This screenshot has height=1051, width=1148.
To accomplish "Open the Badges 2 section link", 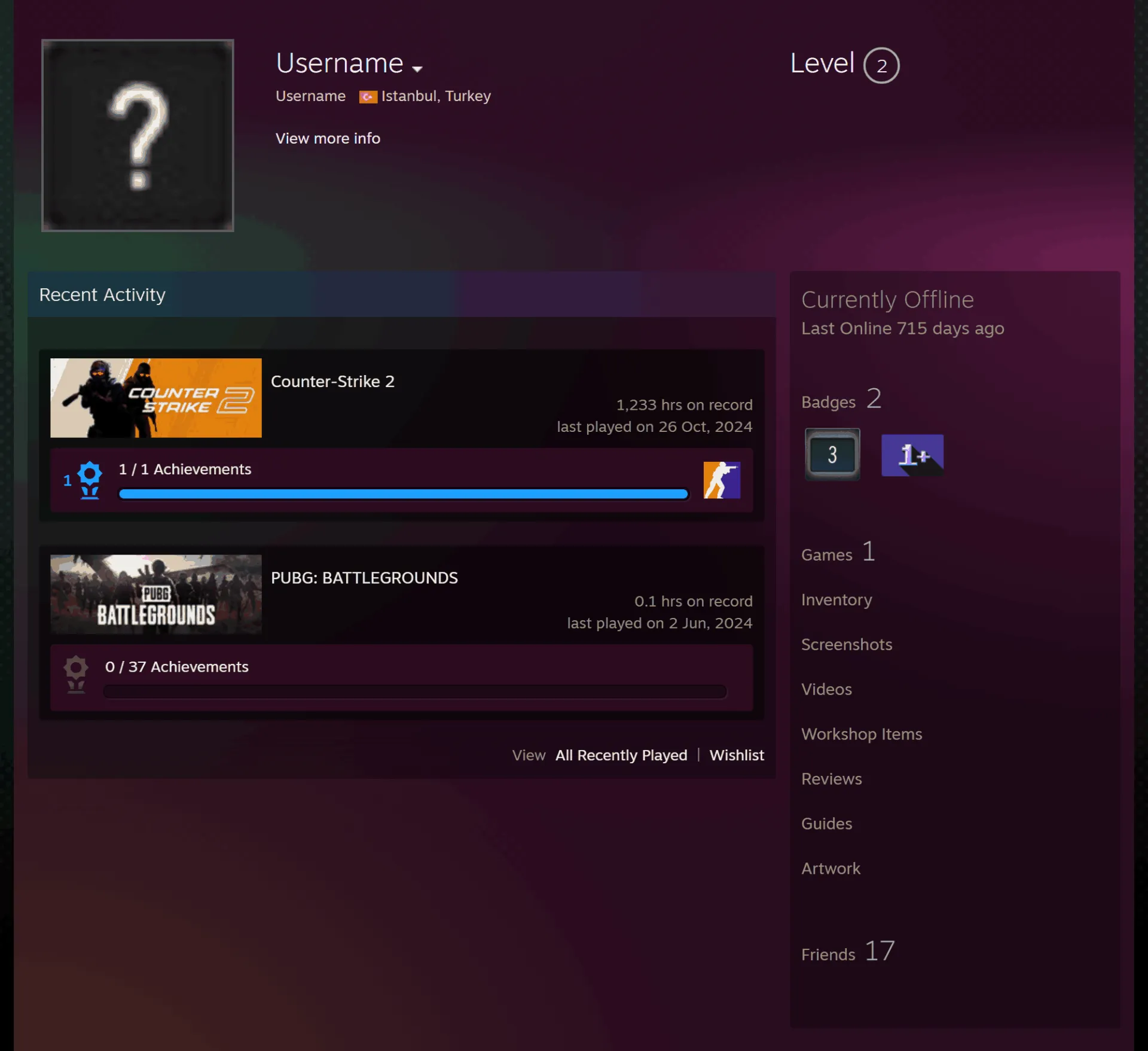I will pos(841,400).
